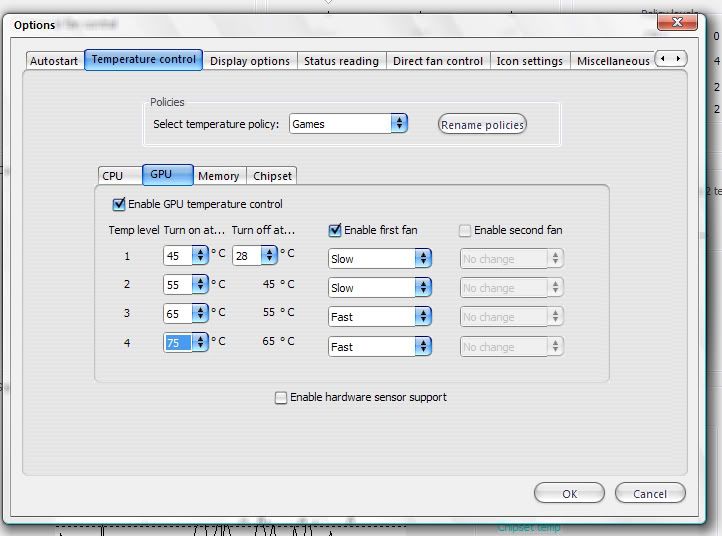Switch to the Direct fan control tab

click(437, 61)
